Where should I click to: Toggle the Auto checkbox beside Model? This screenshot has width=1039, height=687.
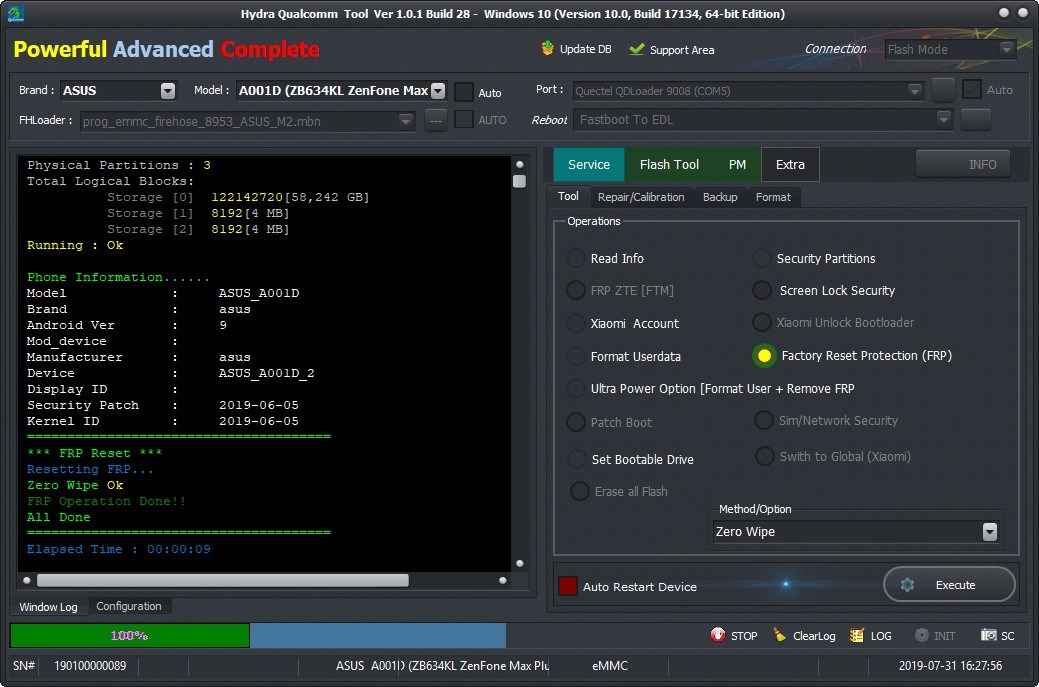click(464, 92)
